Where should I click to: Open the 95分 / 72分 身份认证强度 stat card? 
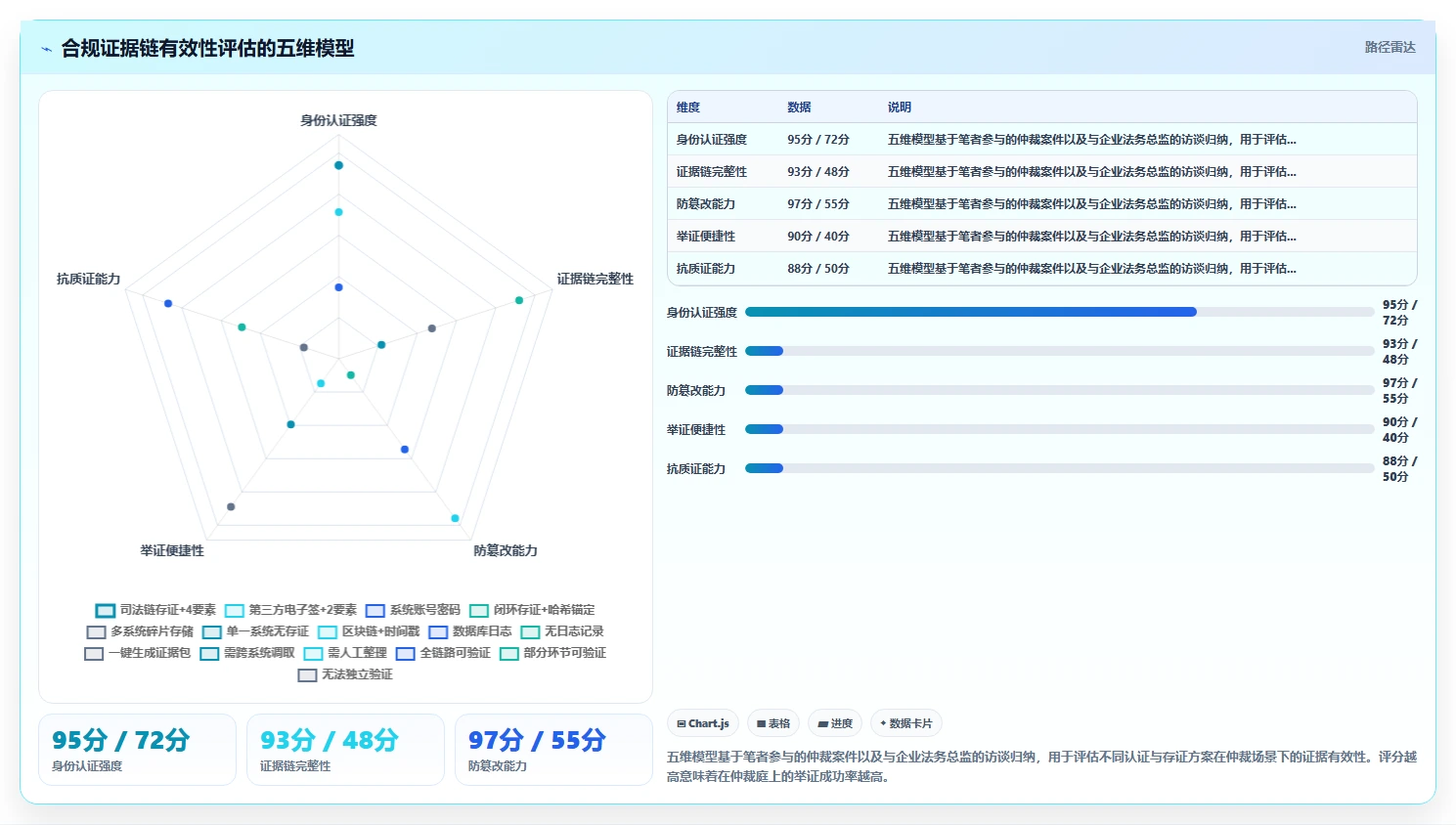[137, 750]
